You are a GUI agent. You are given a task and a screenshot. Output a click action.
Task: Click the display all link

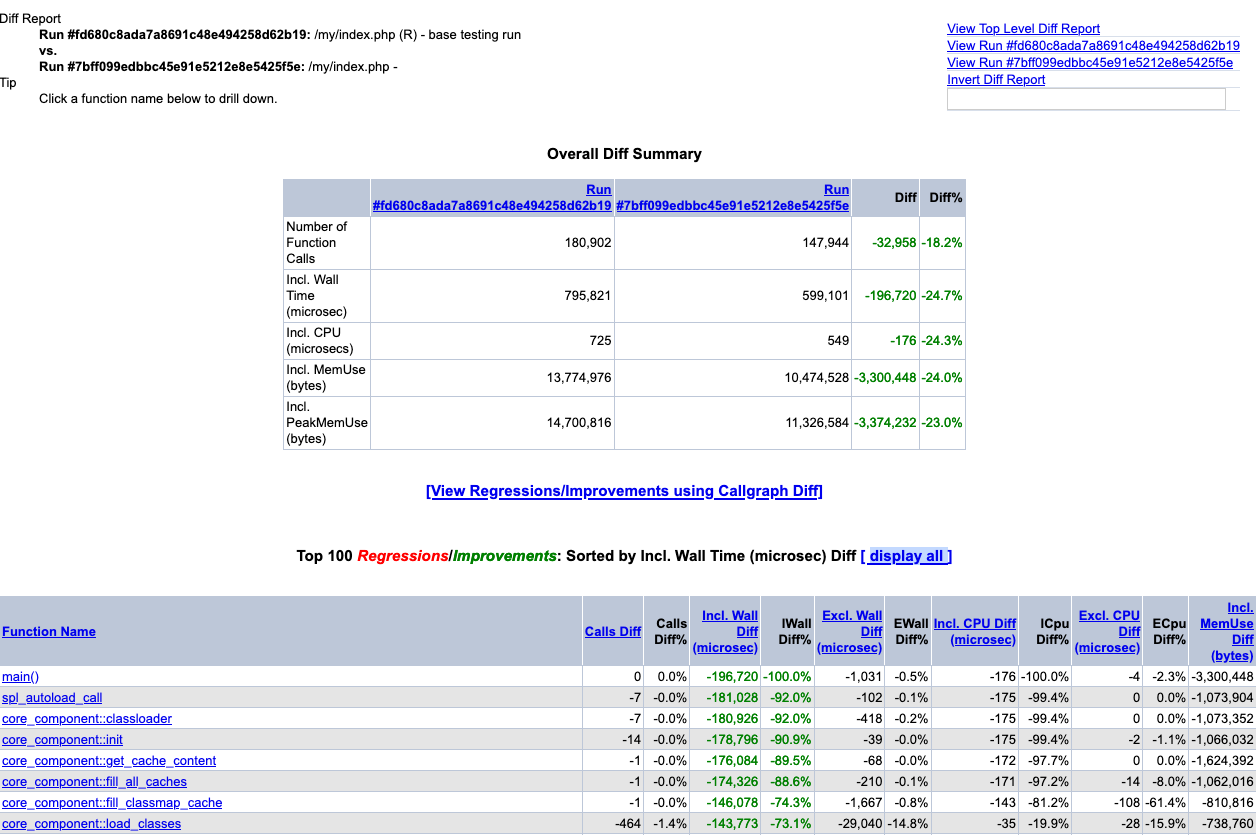click(906, 556)
